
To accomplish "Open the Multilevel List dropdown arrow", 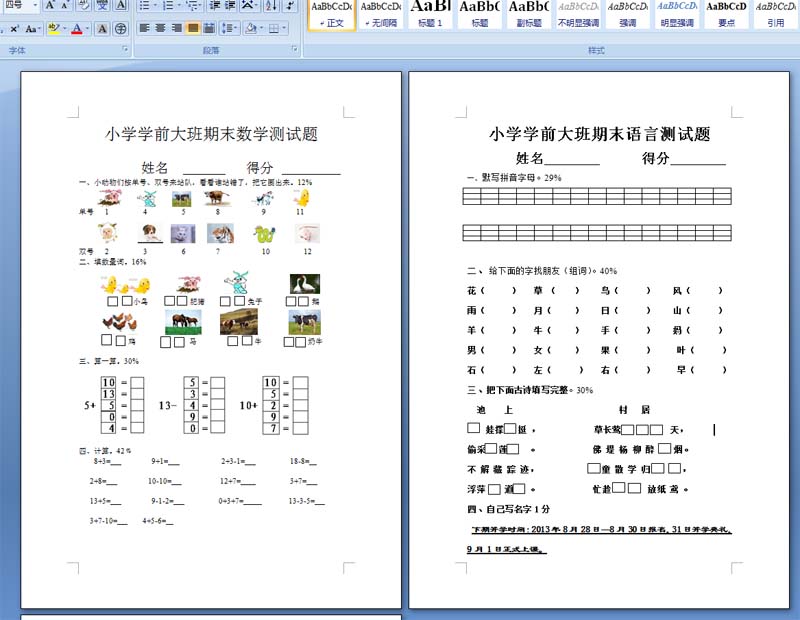I will (202, 5).
